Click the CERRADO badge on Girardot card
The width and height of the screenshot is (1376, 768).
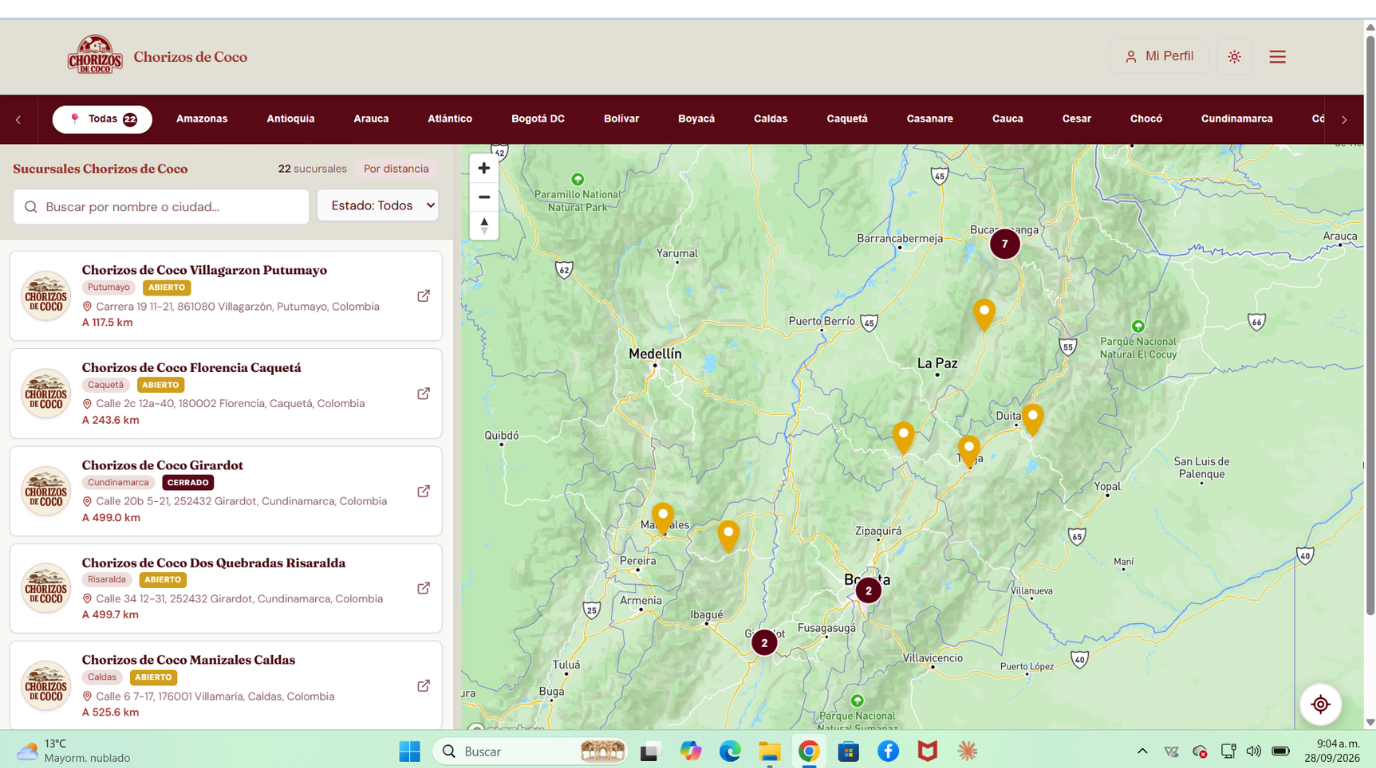(188, 482)
